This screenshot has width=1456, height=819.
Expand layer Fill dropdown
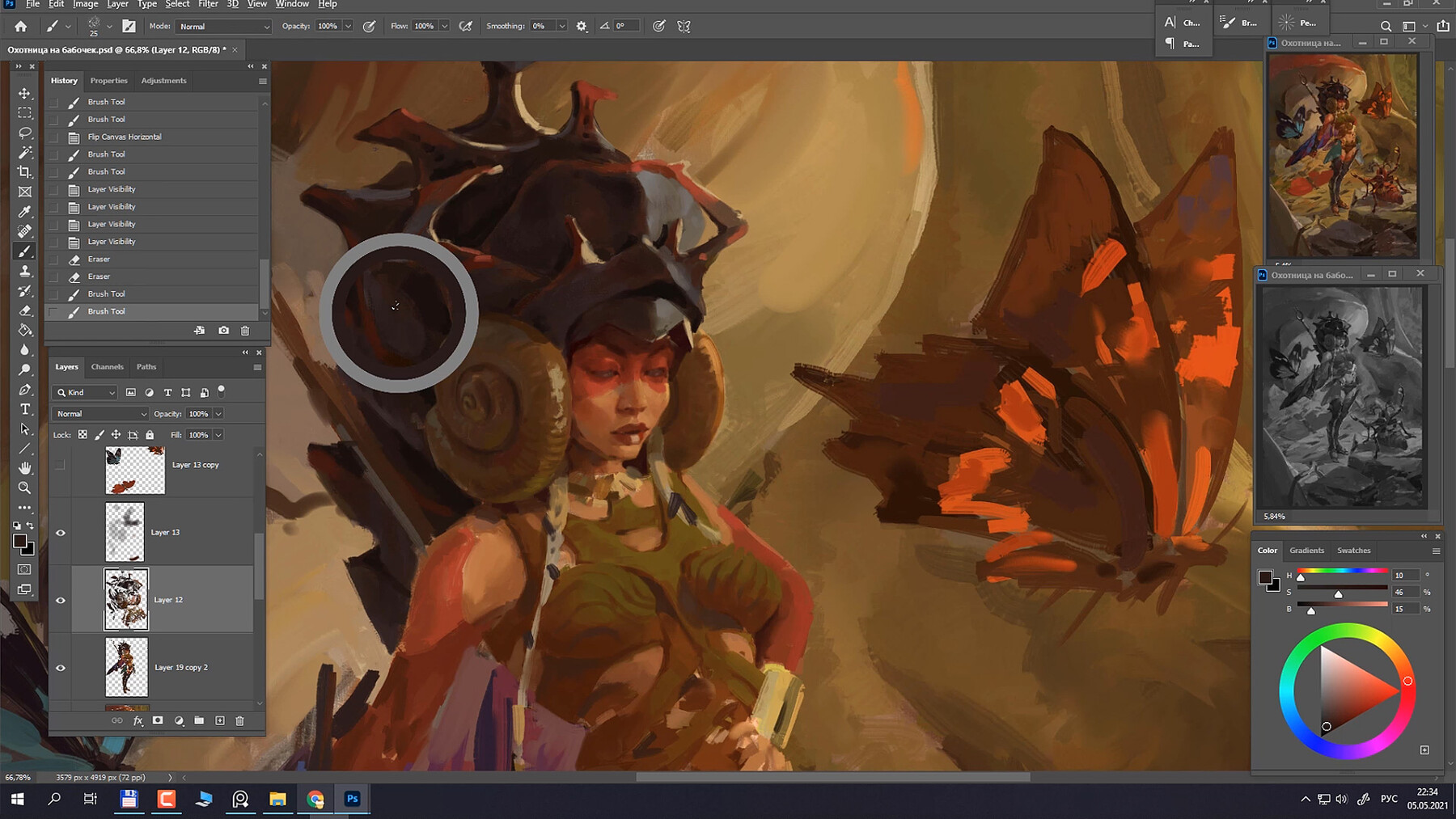pos(218,435)
